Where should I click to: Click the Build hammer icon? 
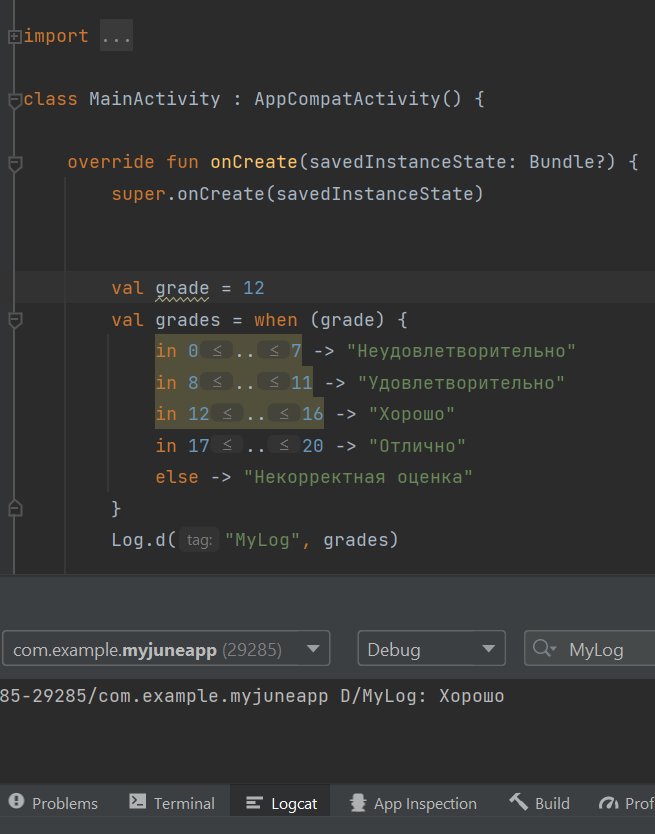click(x=518, y=802)
